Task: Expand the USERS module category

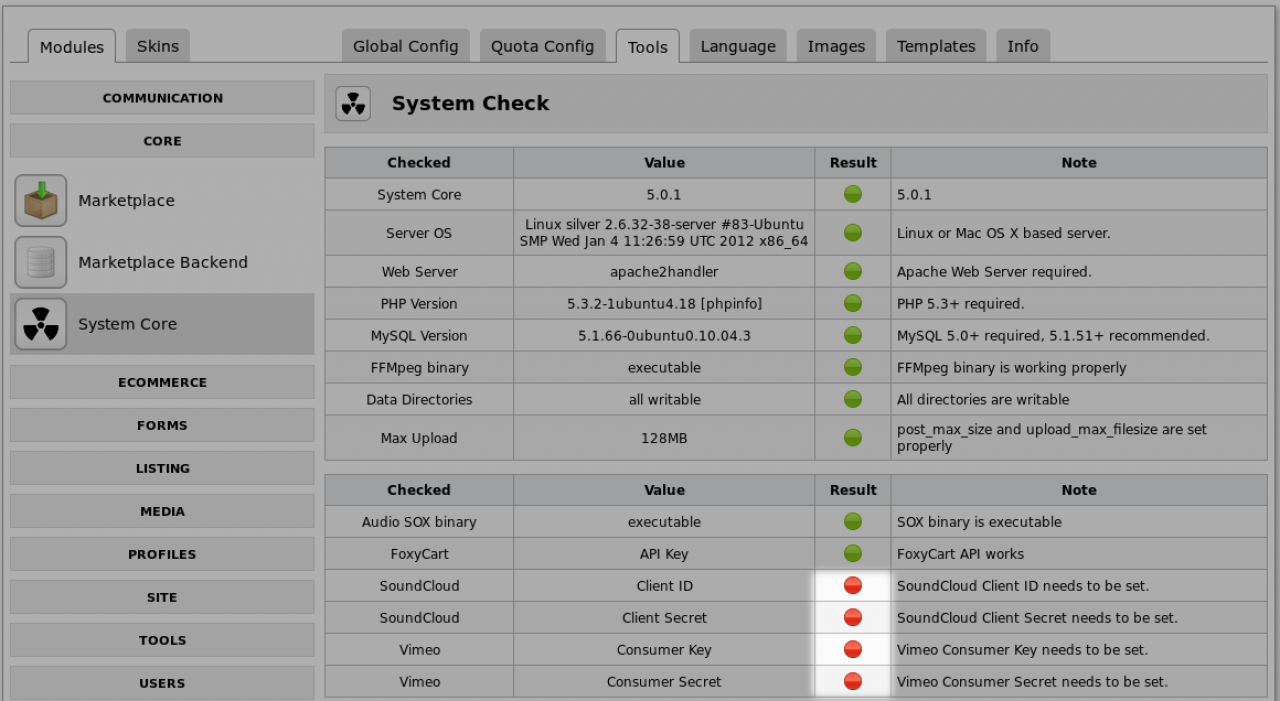Action: tap(162, 683)
